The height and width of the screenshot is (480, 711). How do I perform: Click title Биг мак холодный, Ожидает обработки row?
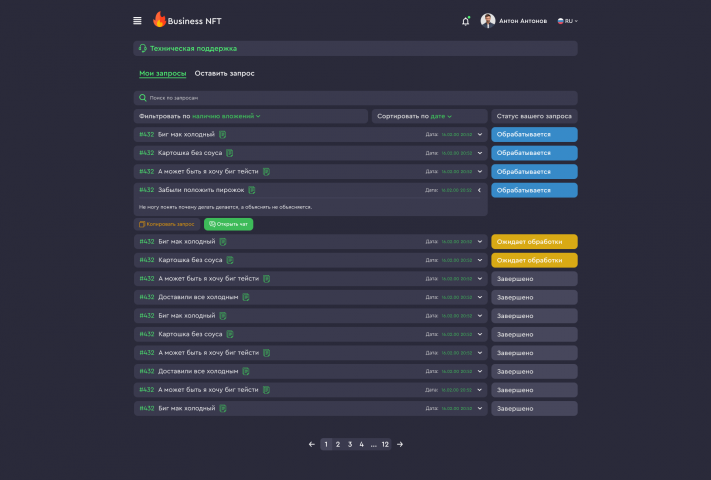(187, 242)
